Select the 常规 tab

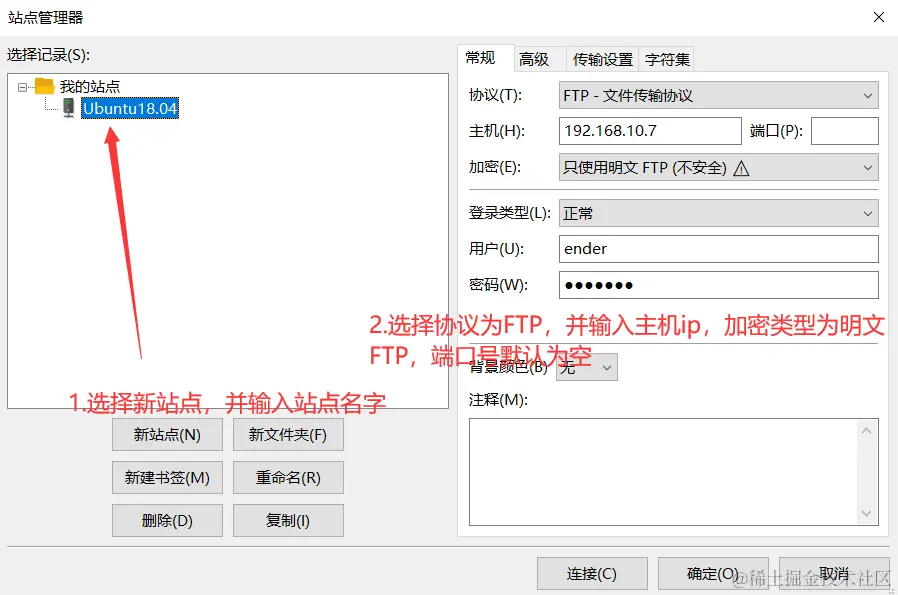click(x=483, y=58)
